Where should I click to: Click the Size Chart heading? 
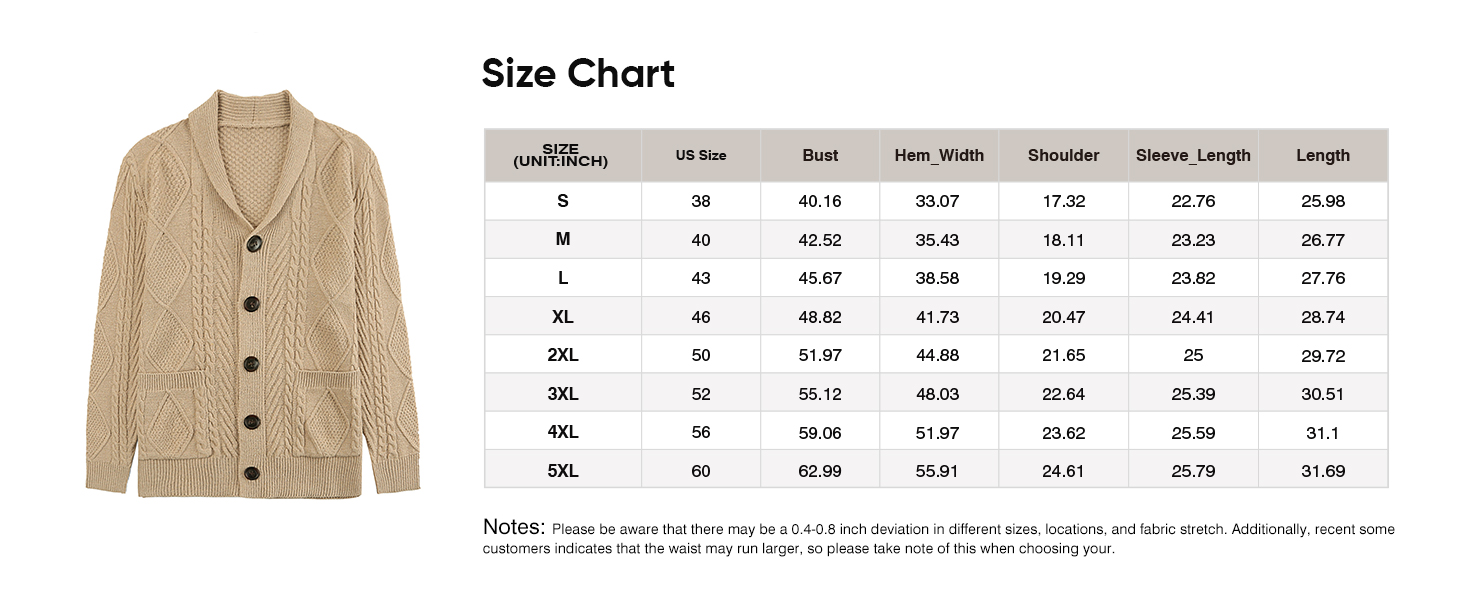(x=578, y=74)
